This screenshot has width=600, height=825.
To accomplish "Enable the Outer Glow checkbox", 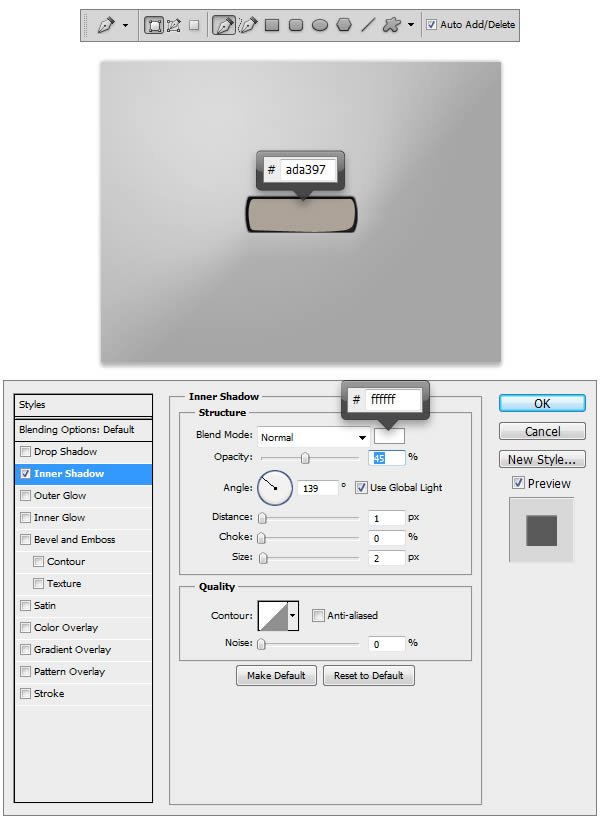I will tap(25, 496).
